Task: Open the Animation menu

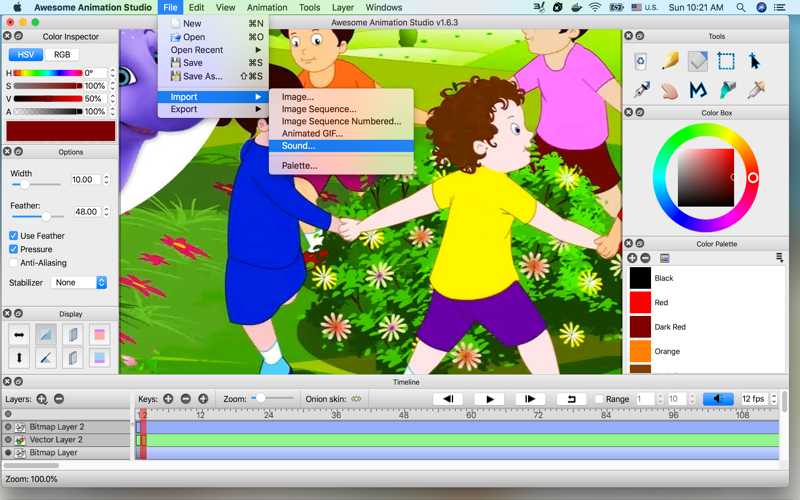Action: coord(267,8)
